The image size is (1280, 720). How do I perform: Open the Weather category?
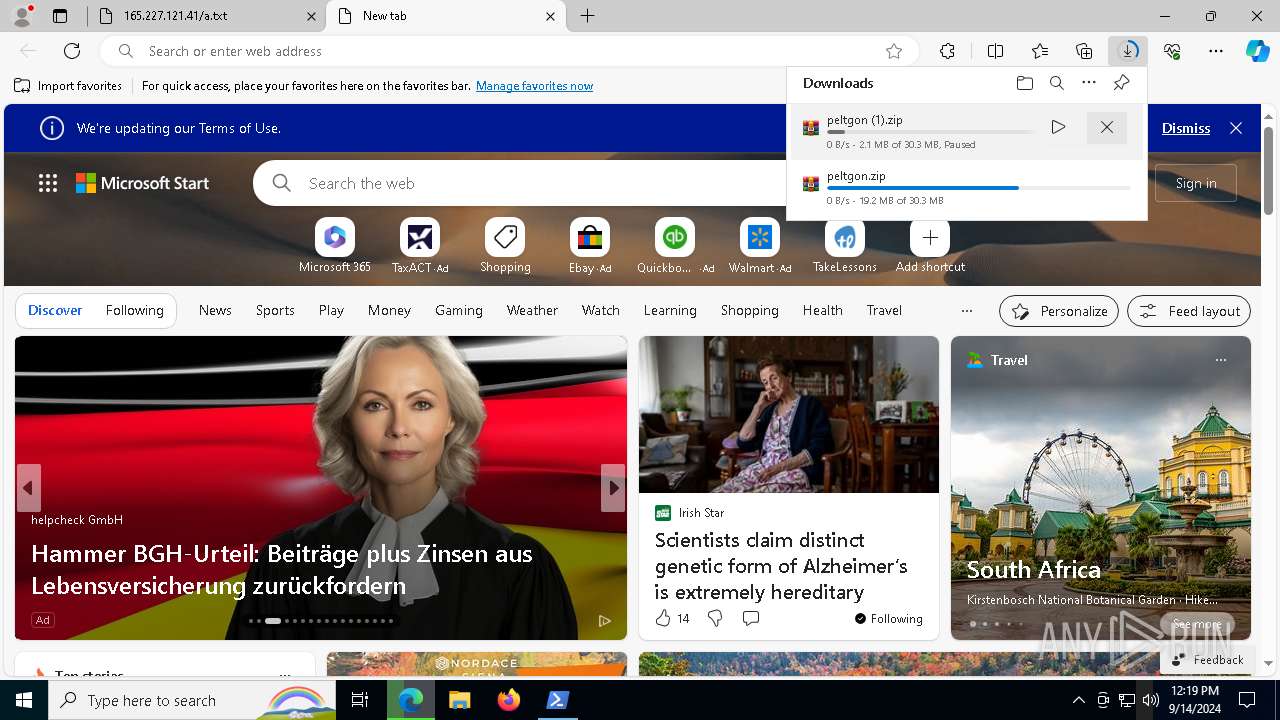(532, 310)
